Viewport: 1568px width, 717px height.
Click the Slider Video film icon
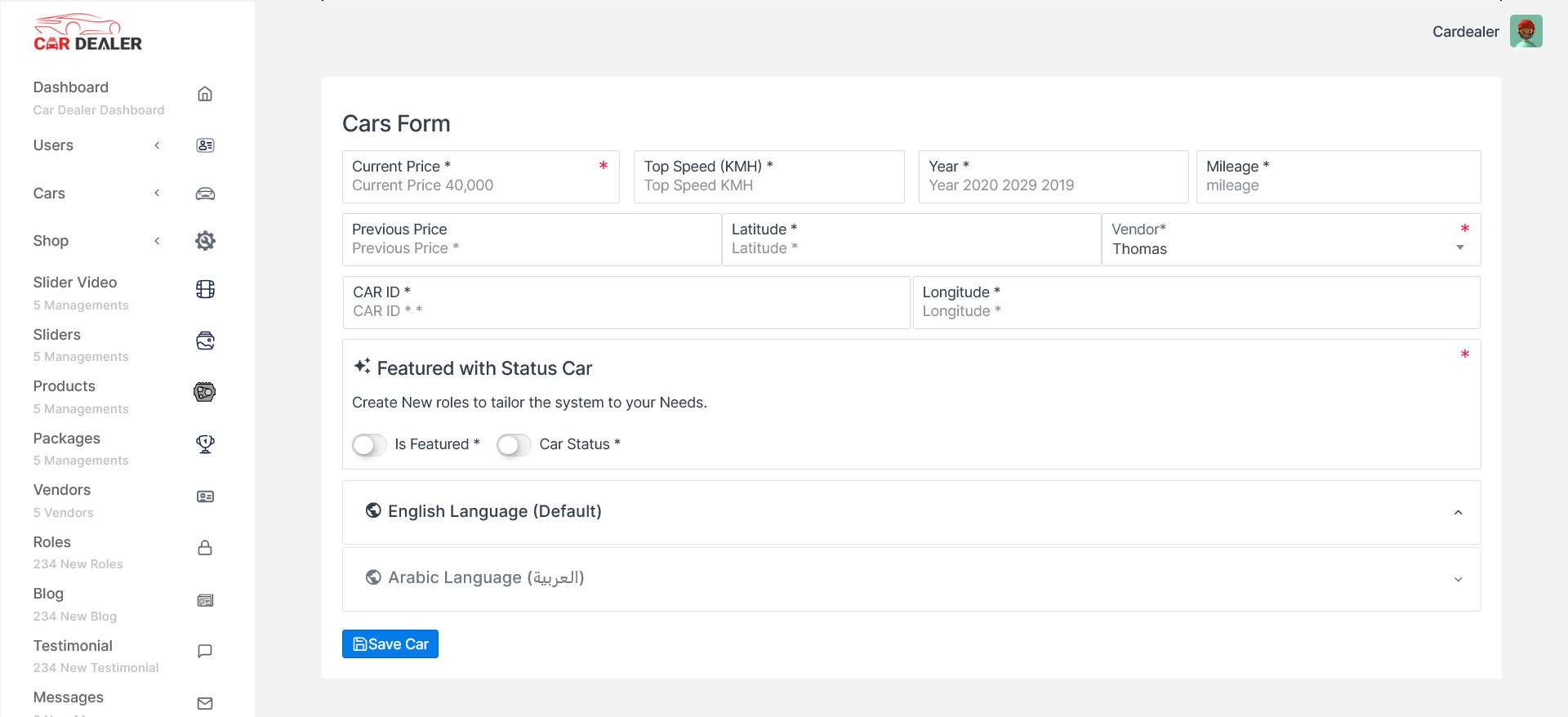coord(205,289)
